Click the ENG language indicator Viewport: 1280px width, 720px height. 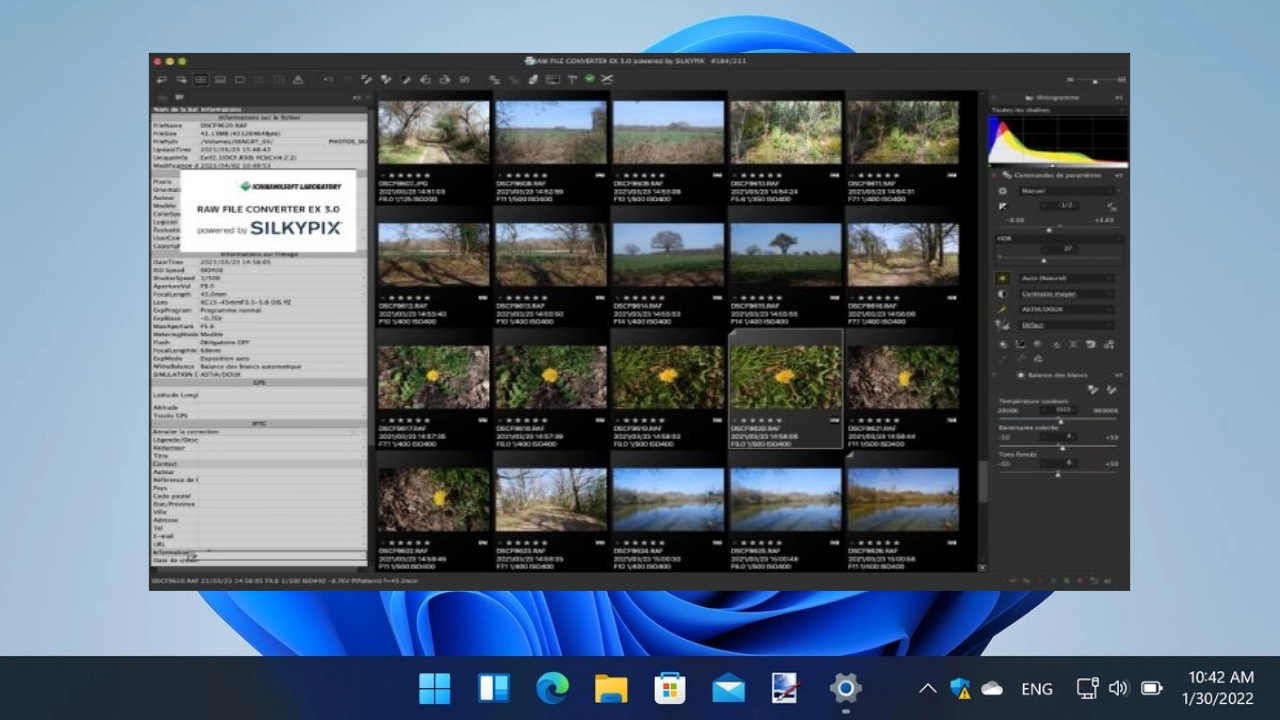pos(1037,688)
